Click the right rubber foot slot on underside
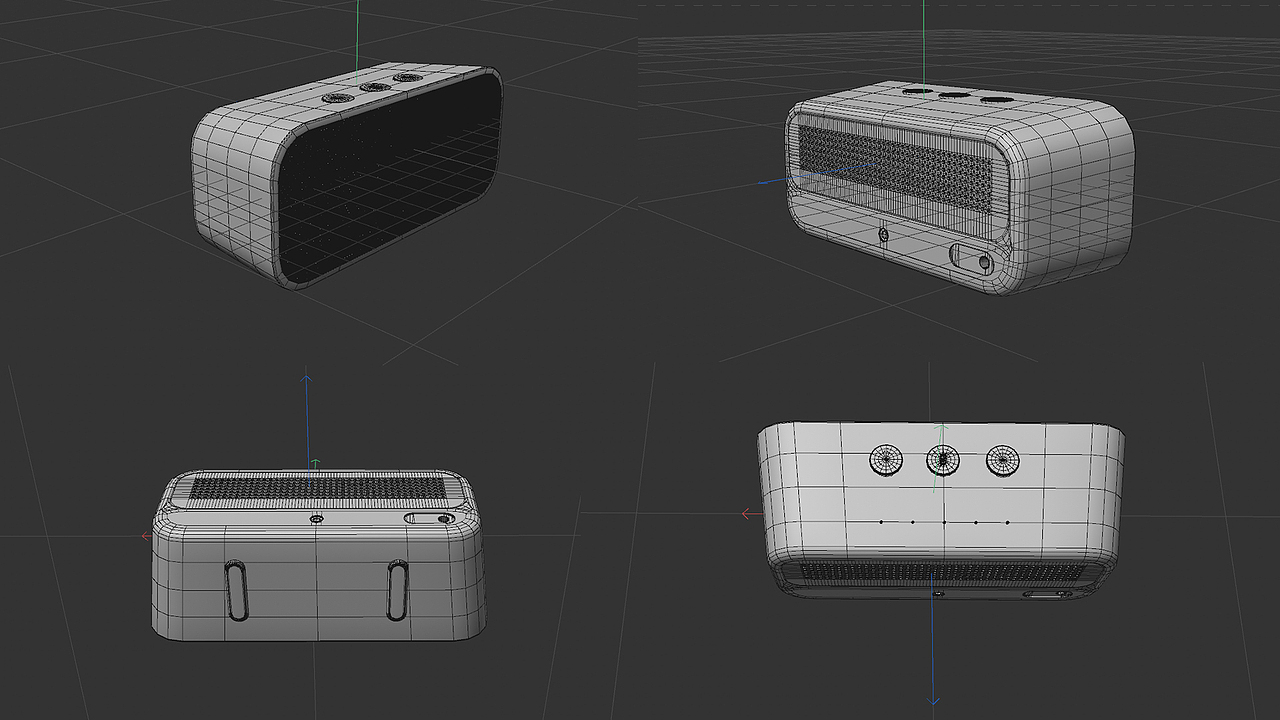This screenshot has height=720, width=1280. (x=397, y=590)
